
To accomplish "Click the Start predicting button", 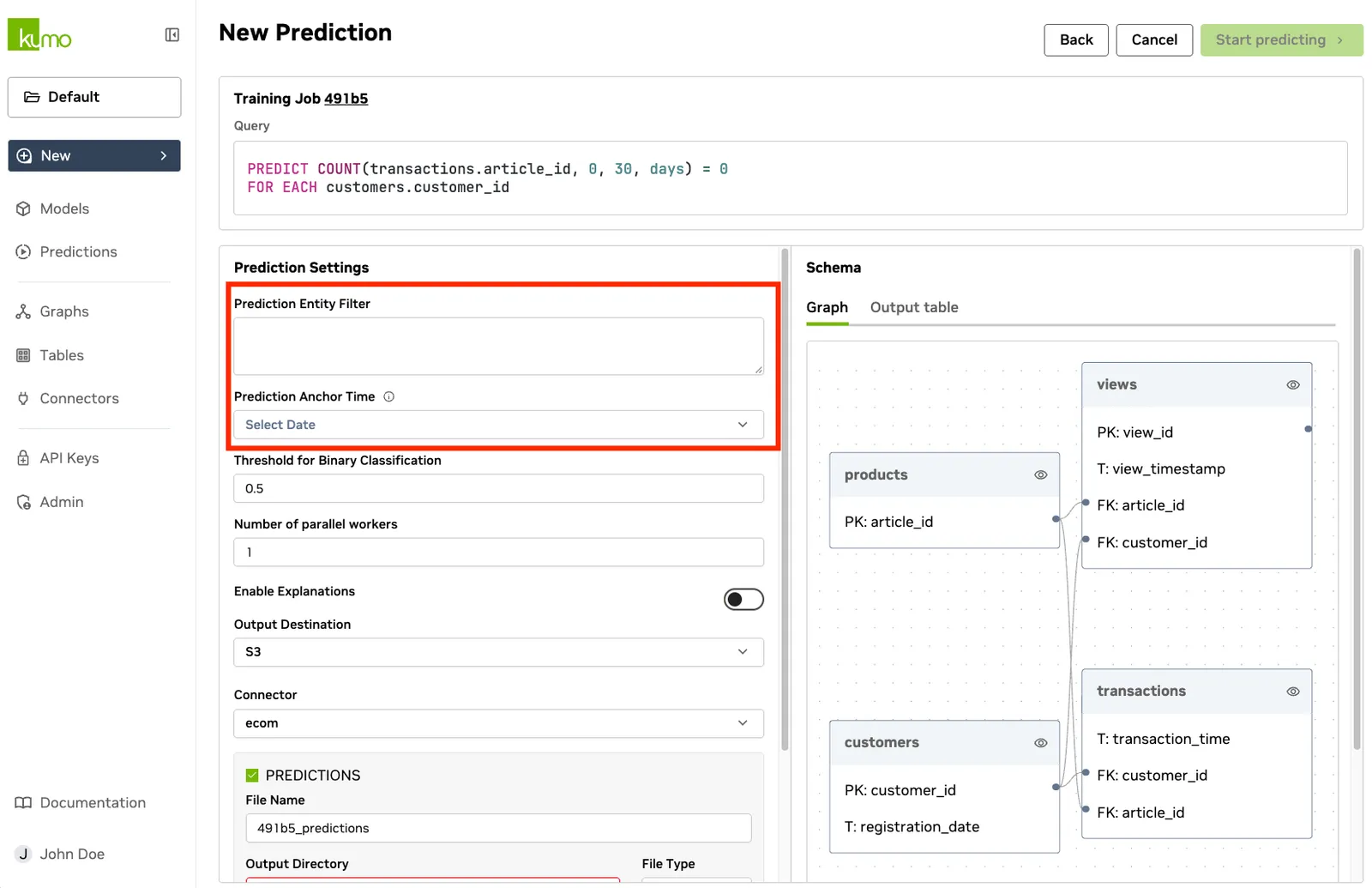I will 1281,39.
